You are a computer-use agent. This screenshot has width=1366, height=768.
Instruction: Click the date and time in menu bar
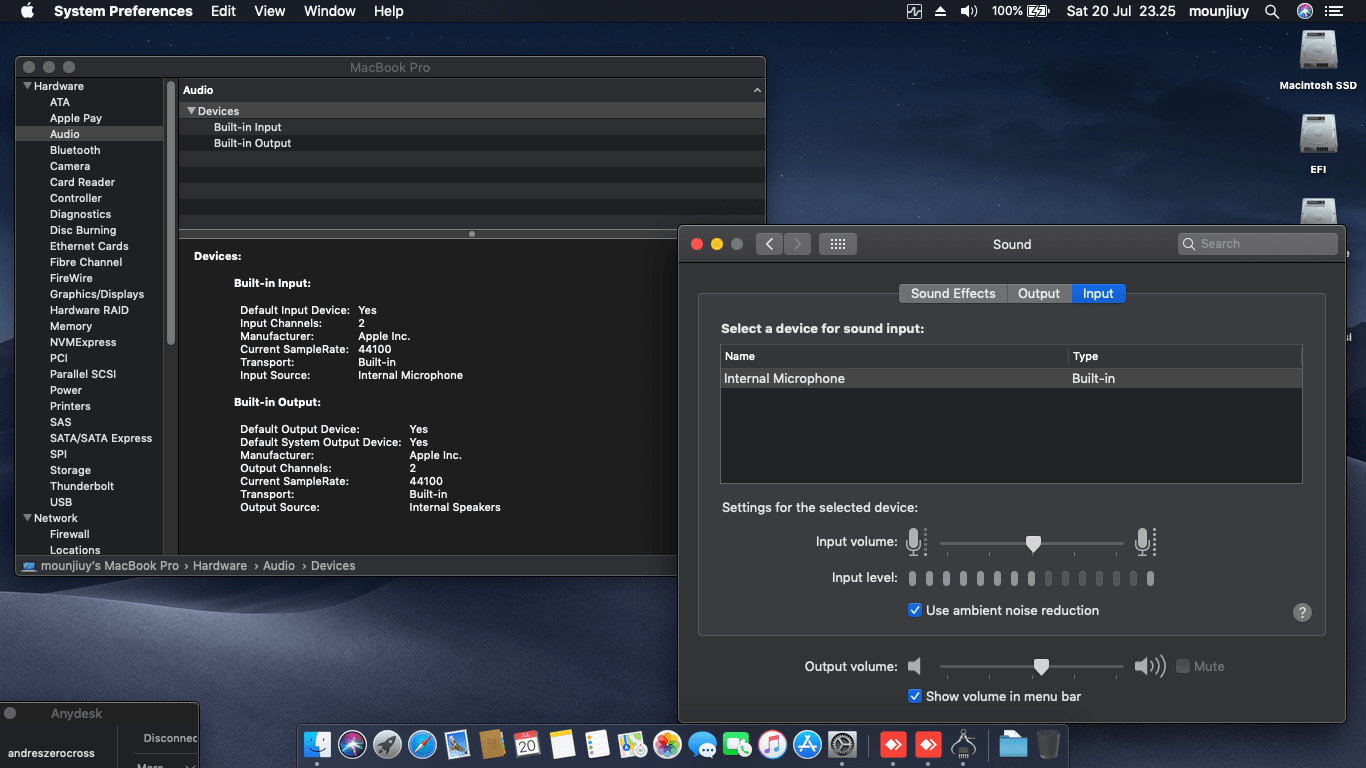point(1119,11)
